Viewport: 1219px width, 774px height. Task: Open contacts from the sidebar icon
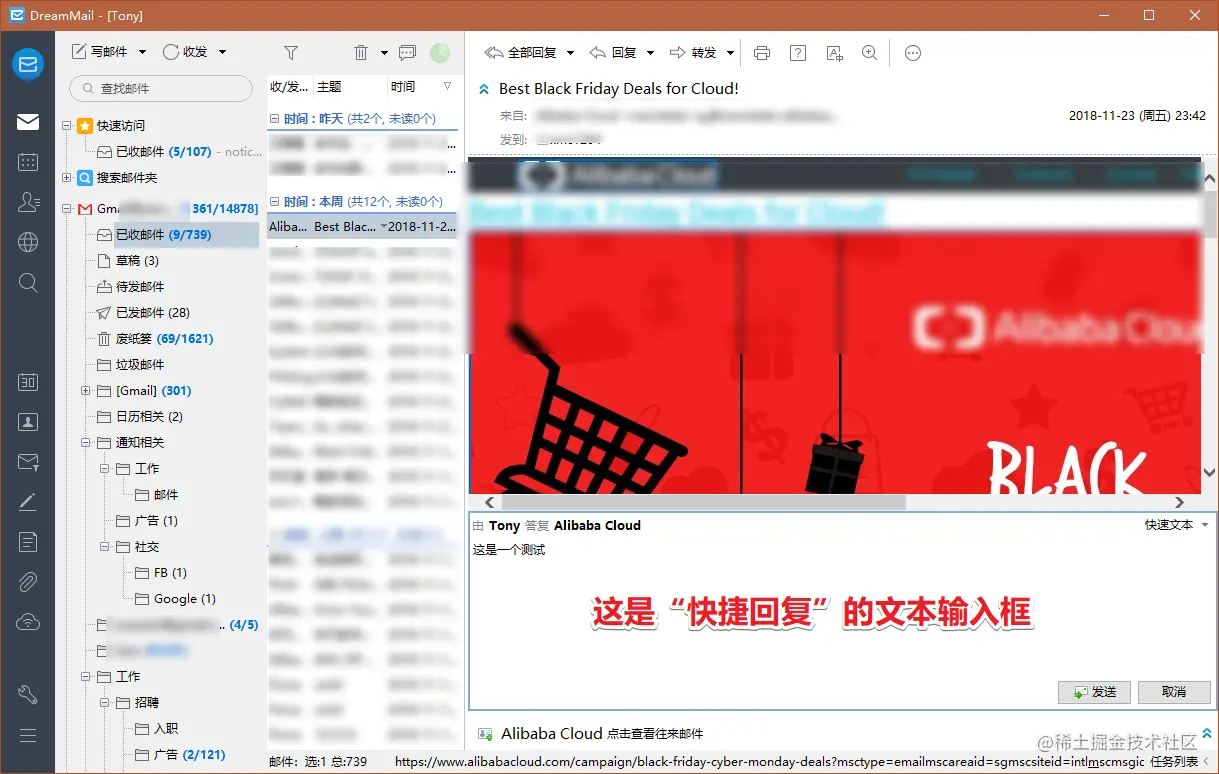(x=28, y=202)
